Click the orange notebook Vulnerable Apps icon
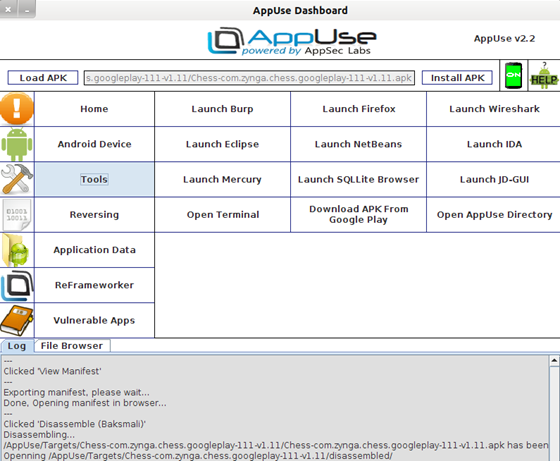This screenshot has width=560, height=467. point(17,320)
